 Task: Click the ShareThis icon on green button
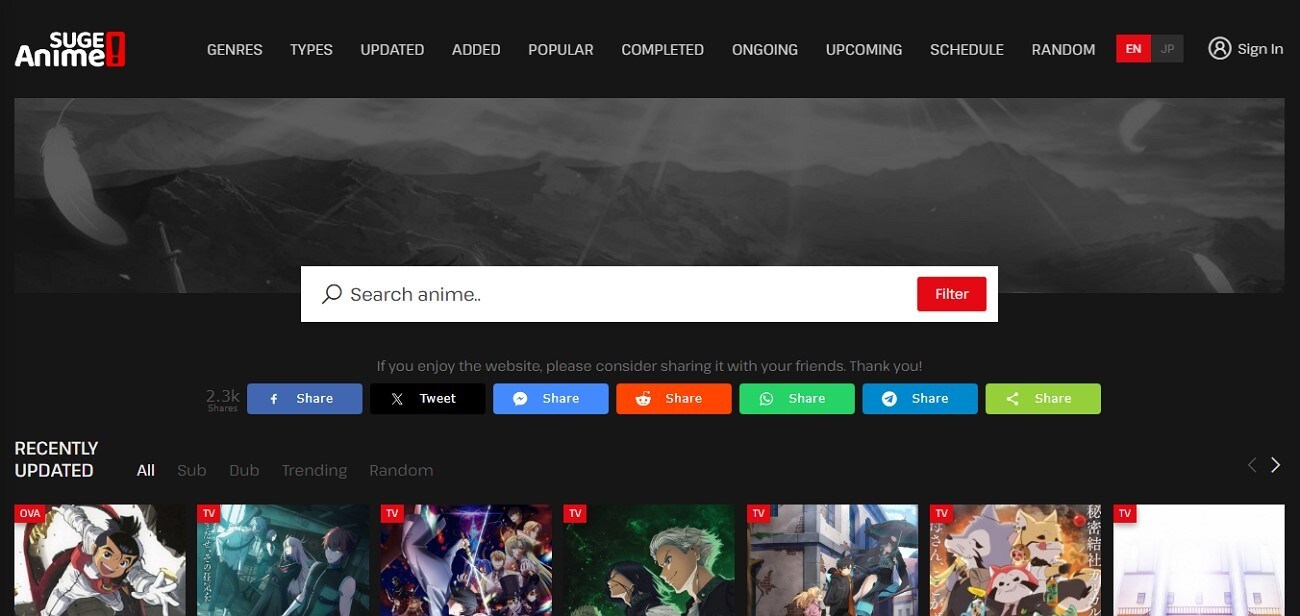click(1012, 398)
